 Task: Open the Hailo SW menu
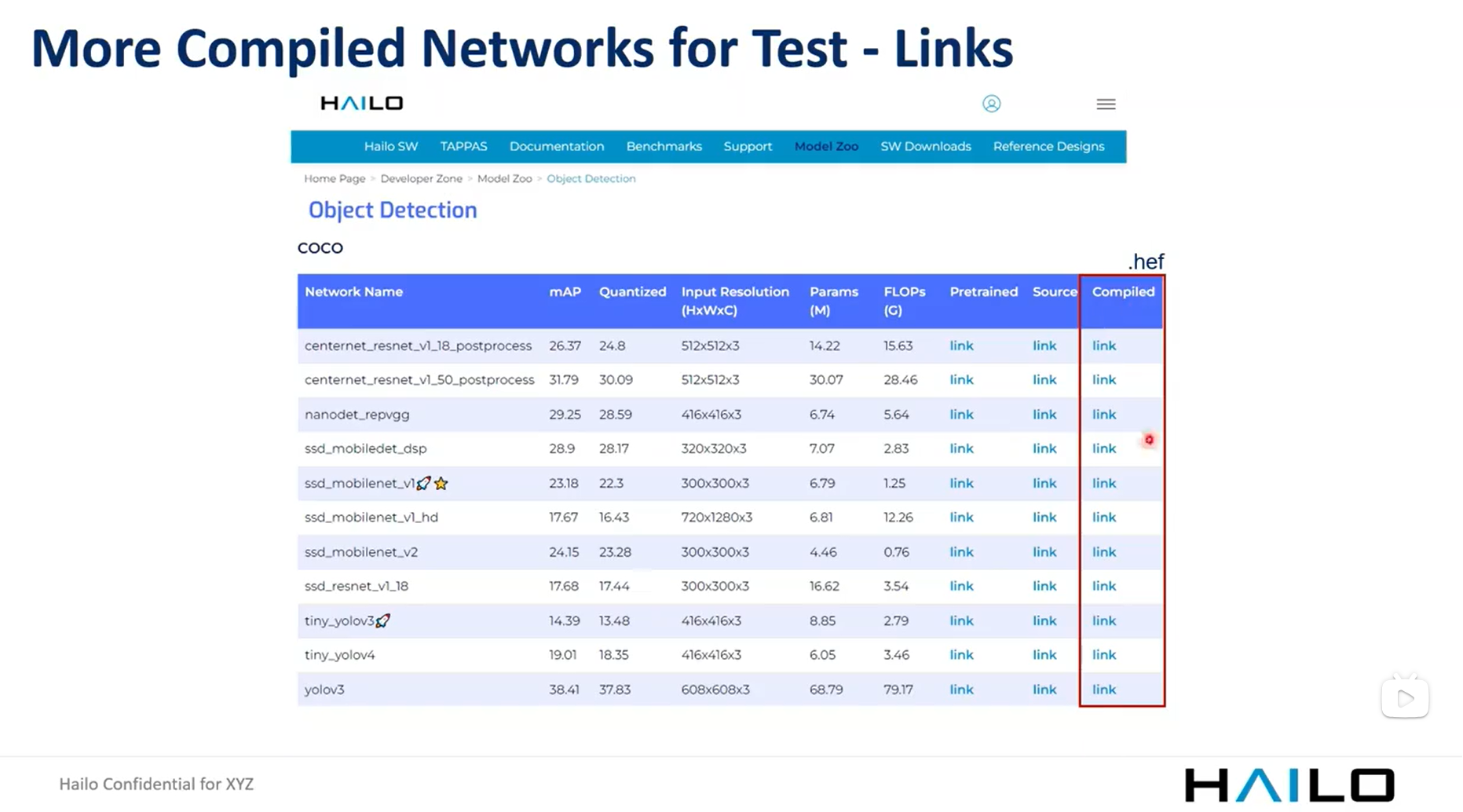(x=391, y=146)
